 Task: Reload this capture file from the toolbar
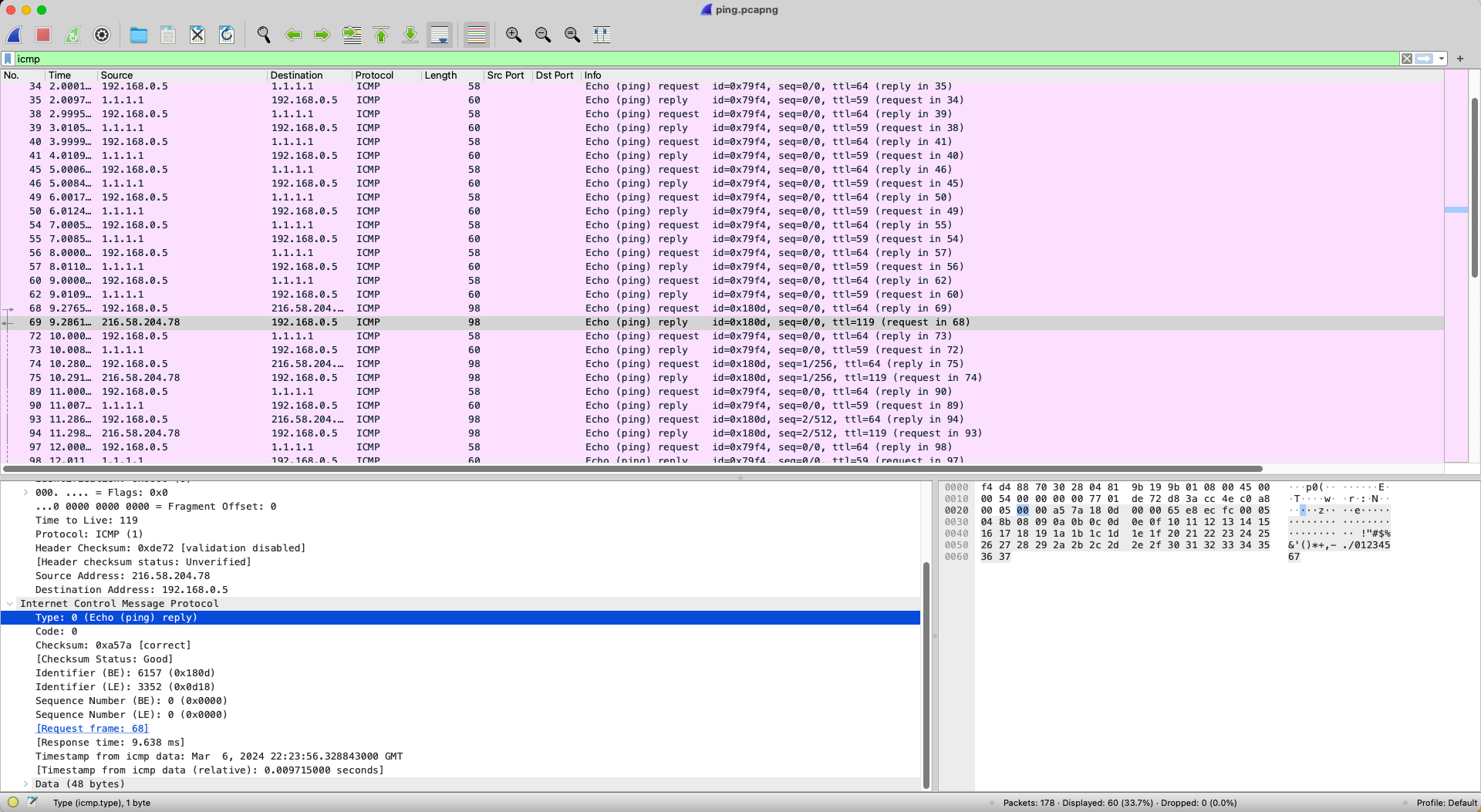[x=227, y=35]
